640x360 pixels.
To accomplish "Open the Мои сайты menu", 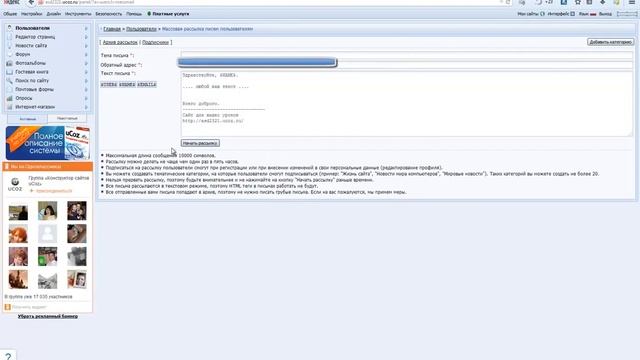I will click(x=531, y=14).
